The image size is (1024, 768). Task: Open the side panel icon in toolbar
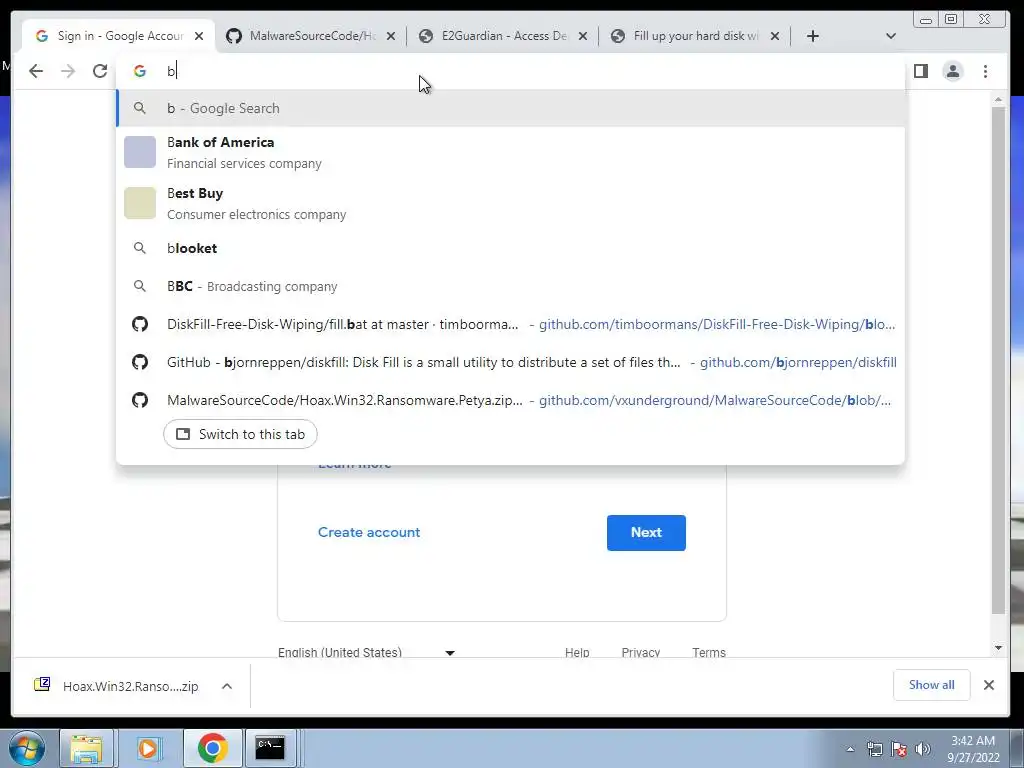[x=921, y=71]
